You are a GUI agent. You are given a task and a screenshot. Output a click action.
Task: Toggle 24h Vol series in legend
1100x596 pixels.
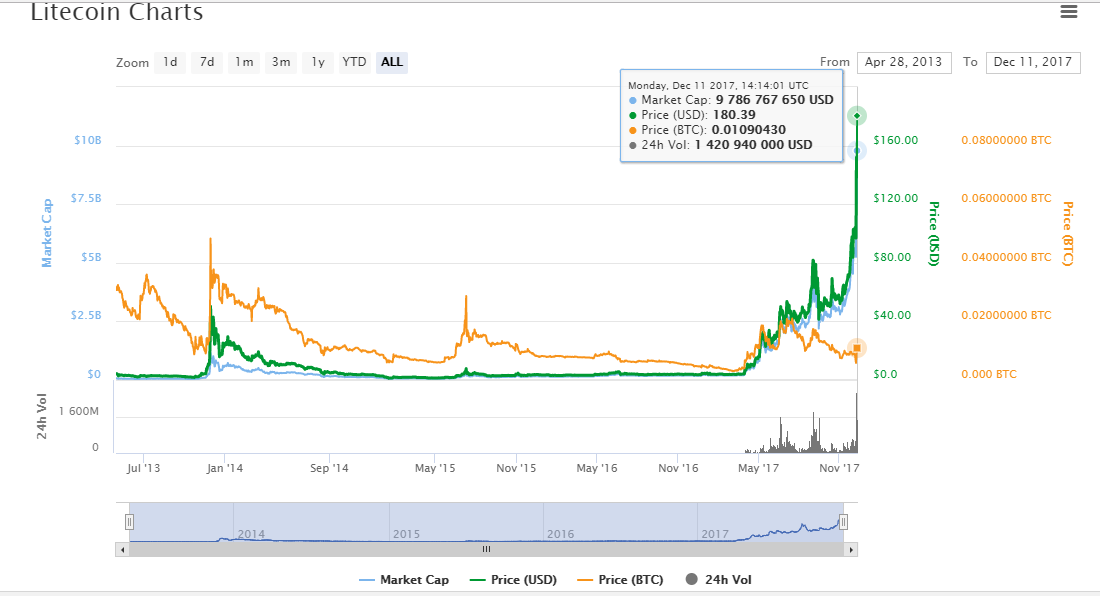coord(718,580)
